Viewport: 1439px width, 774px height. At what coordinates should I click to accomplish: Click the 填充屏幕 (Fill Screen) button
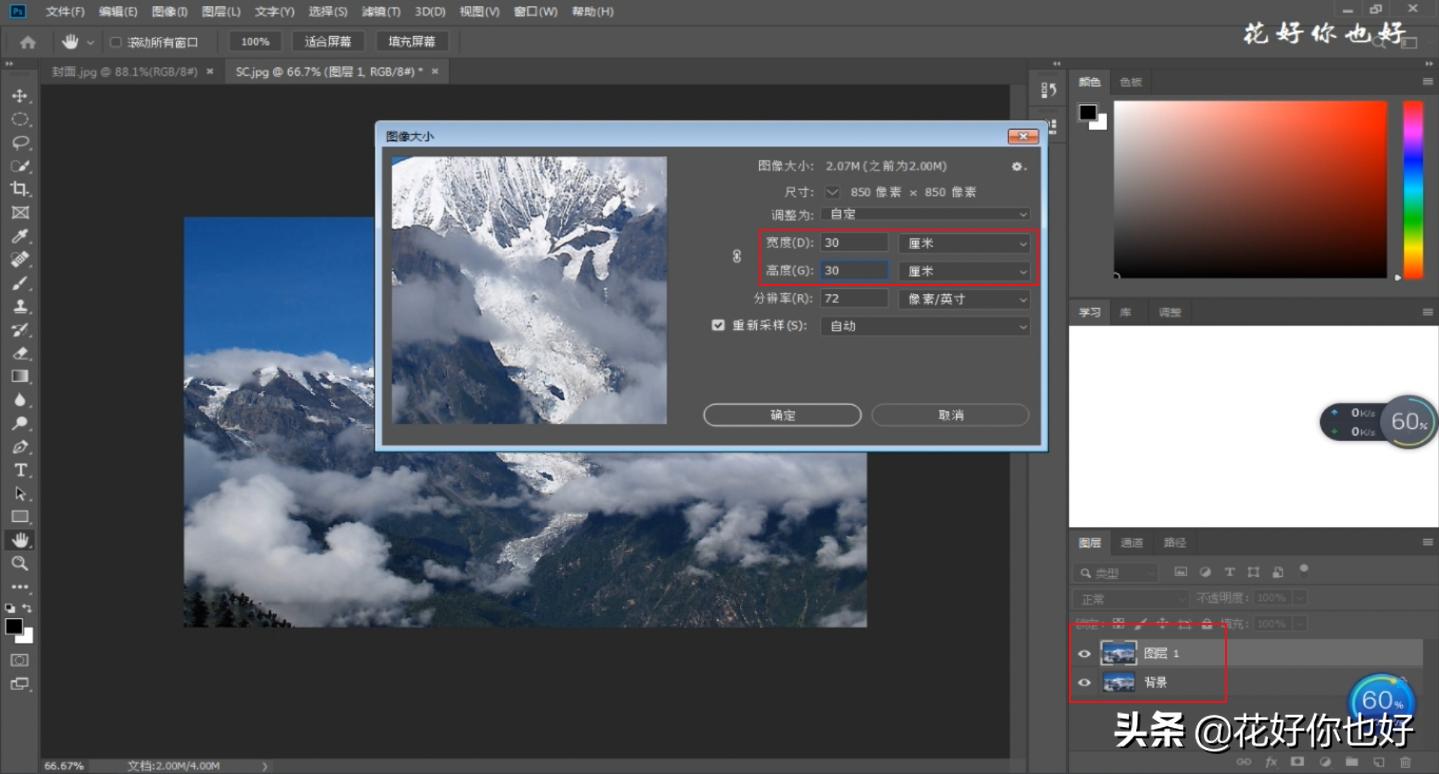click(x=412, y=42)
